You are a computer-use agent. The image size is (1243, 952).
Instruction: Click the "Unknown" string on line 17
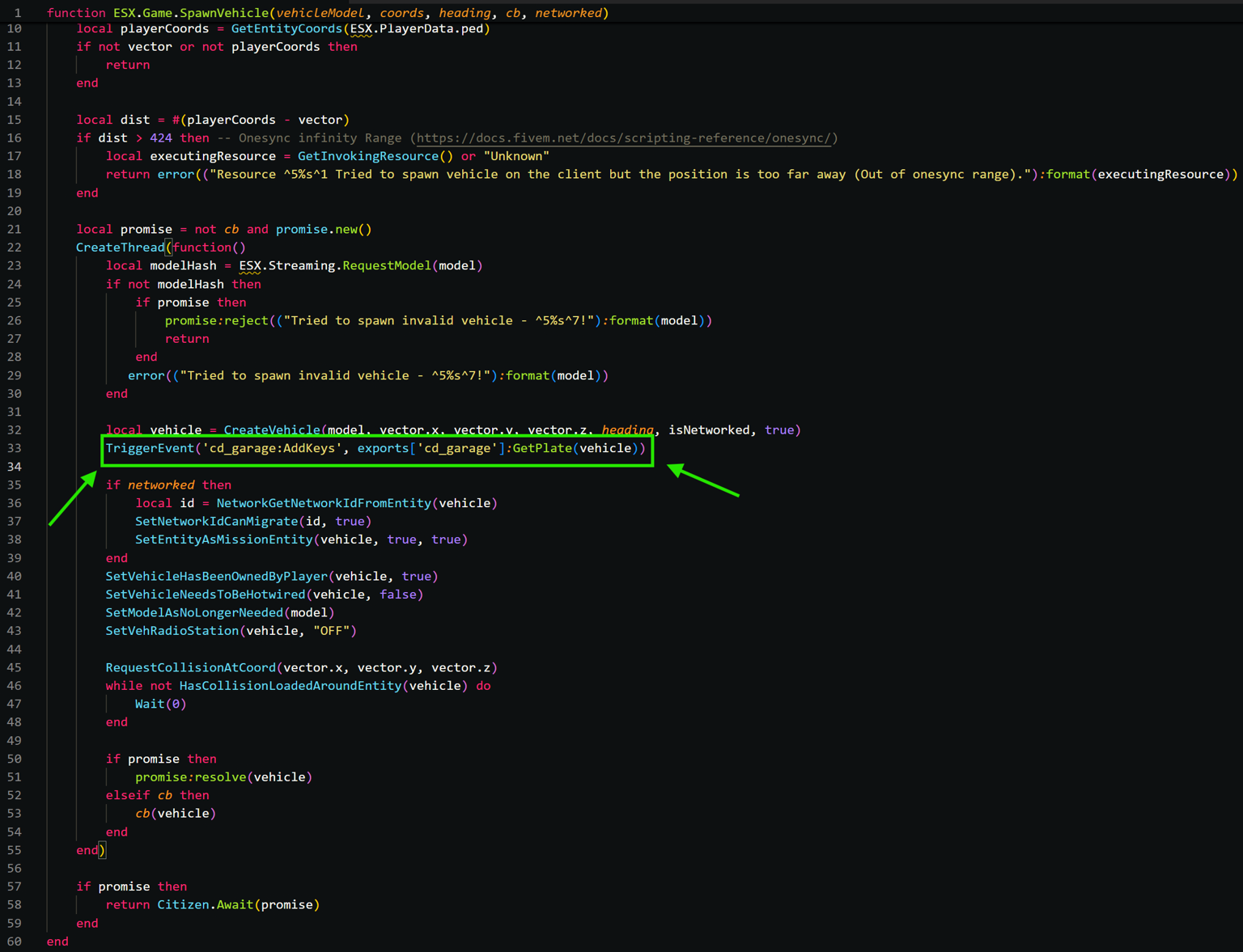(516, 156)
